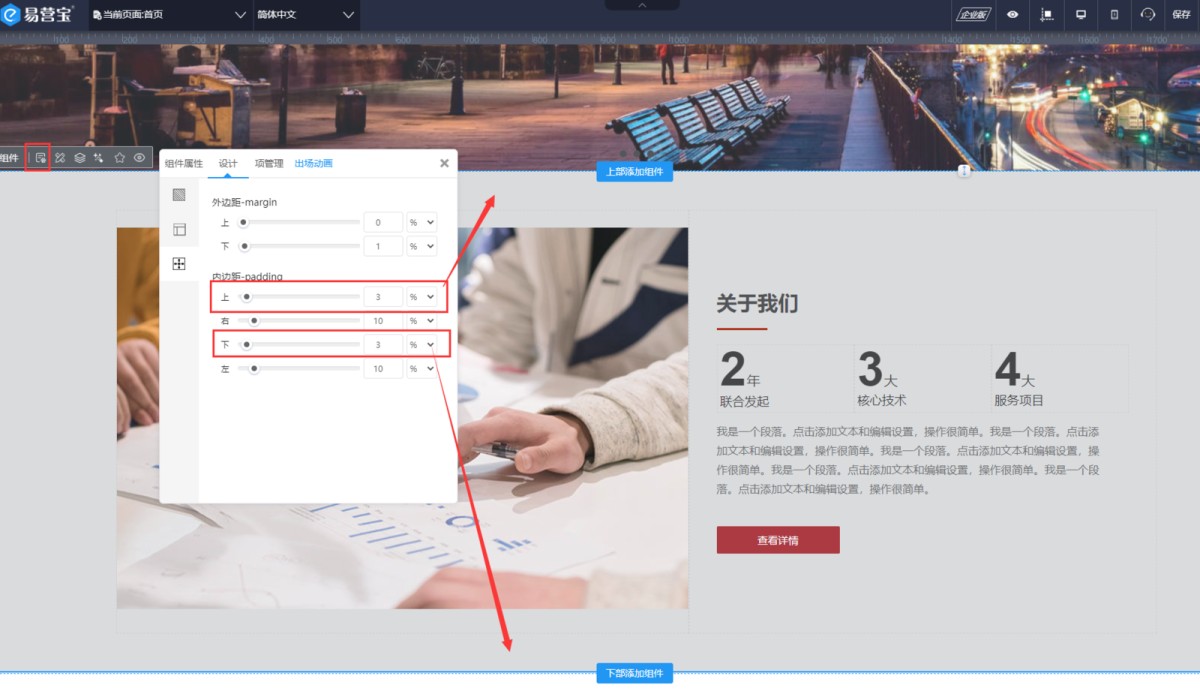Adjust the margin 下 slider

(299, 246)
